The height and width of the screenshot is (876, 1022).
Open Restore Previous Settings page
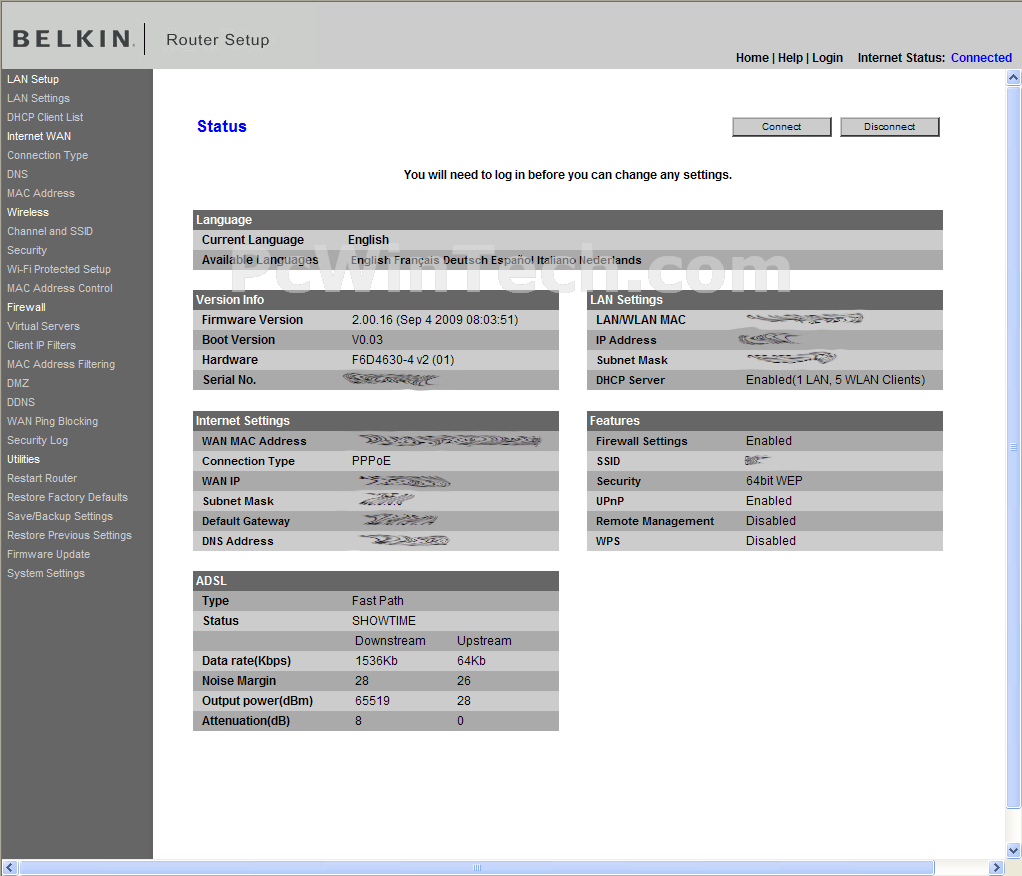coord(70,535)
